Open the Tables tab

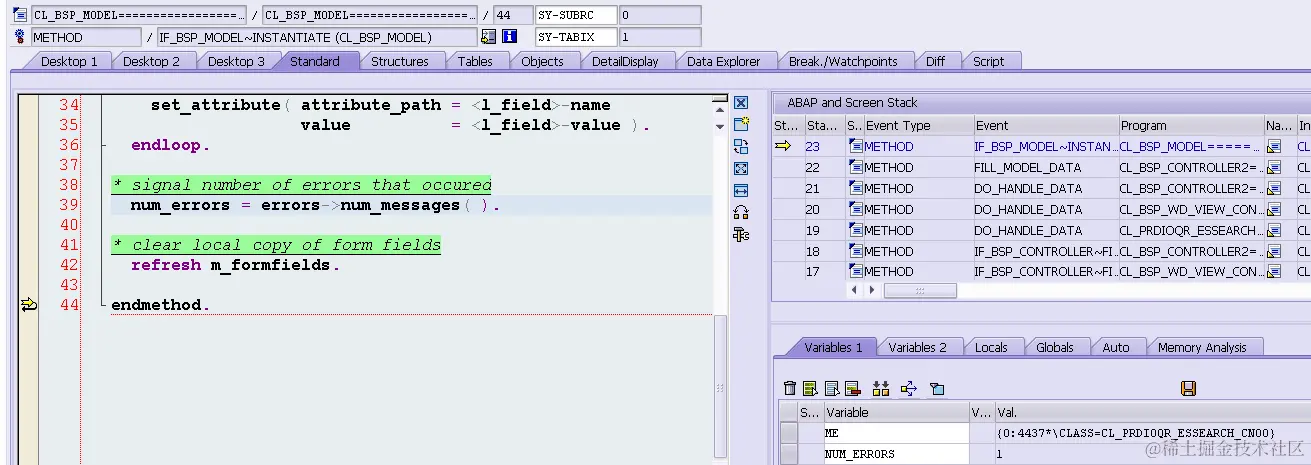[x=475, y=61]
